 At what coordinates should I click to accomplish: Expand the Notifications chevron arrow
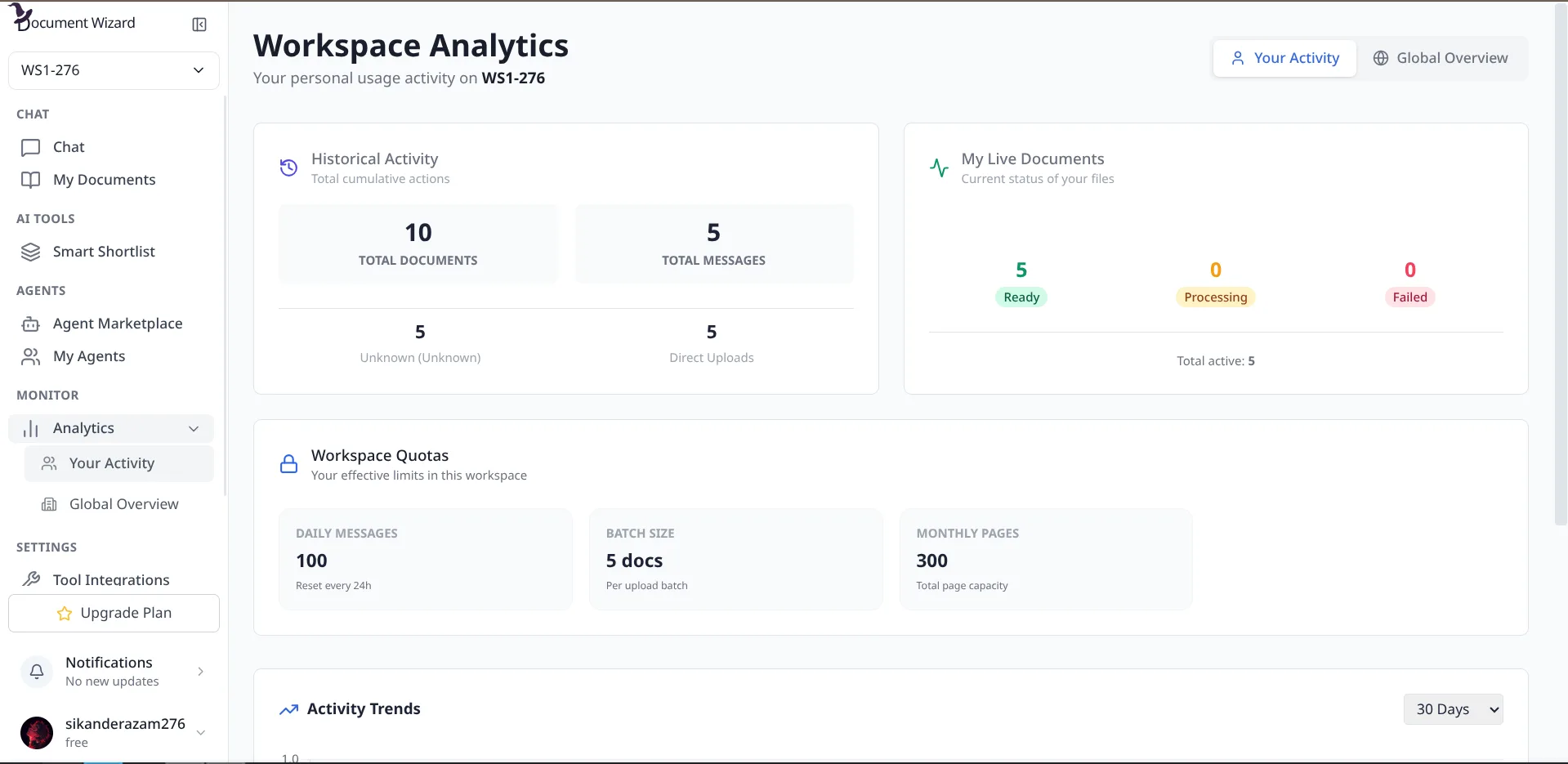[x=200, y=672]
